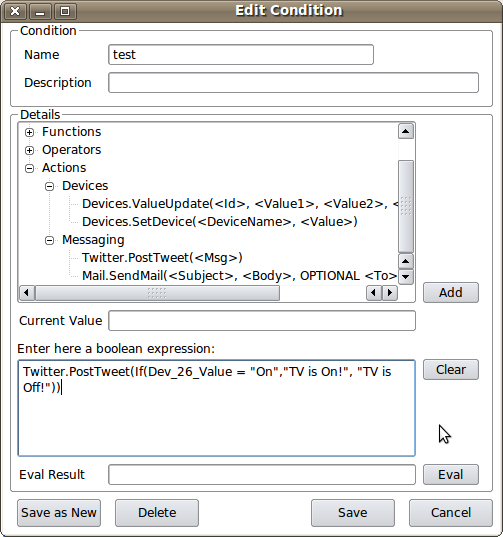Image resolution: width=503 pixels, height=537 pixels.
Task: Expand the Operators tree node
Action: [x=29, y=150]
